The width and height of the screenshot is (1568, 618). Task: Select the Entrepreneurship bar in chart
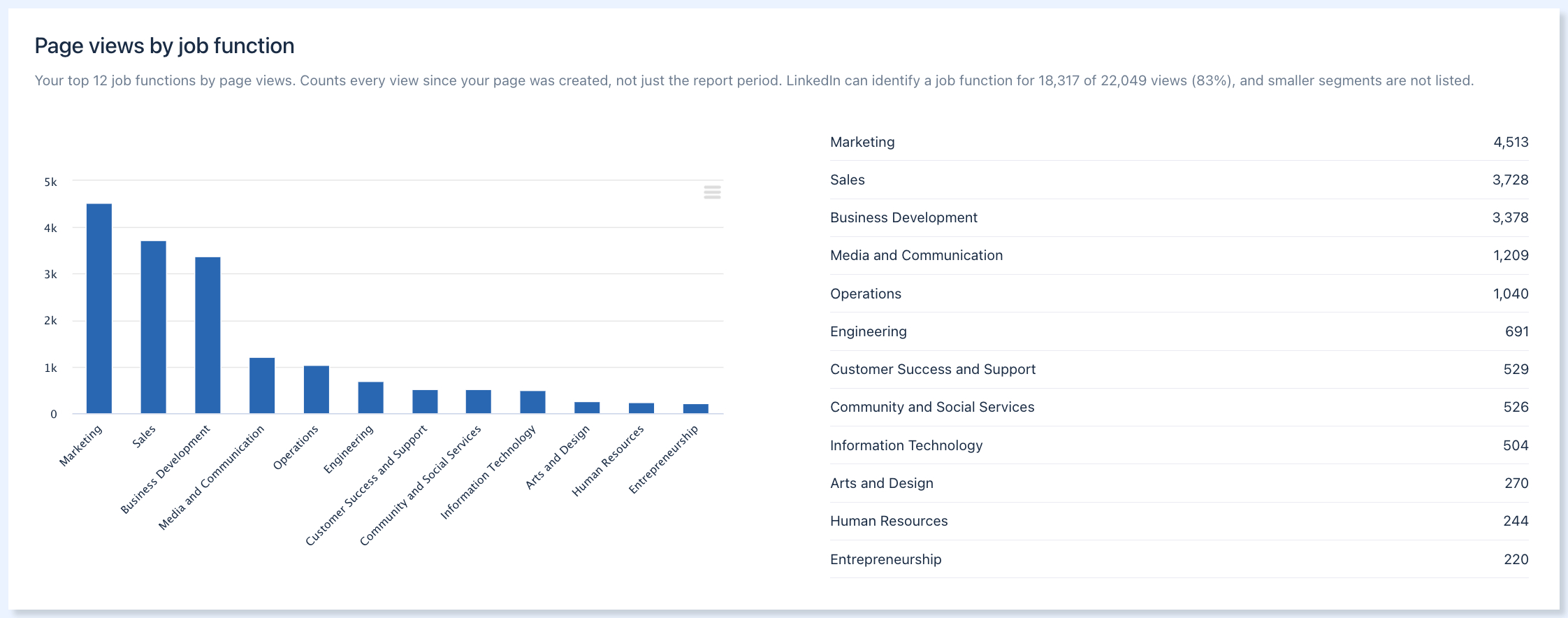tap(696, 409)
